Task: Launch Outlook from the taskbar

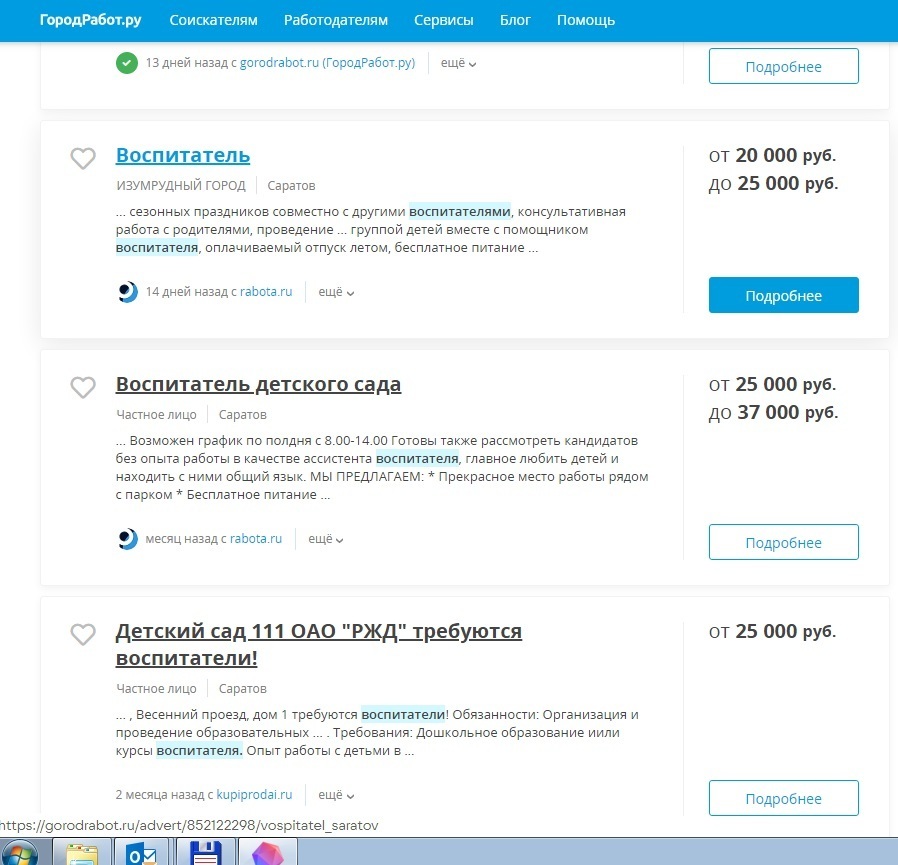Action: coord(143,853)
